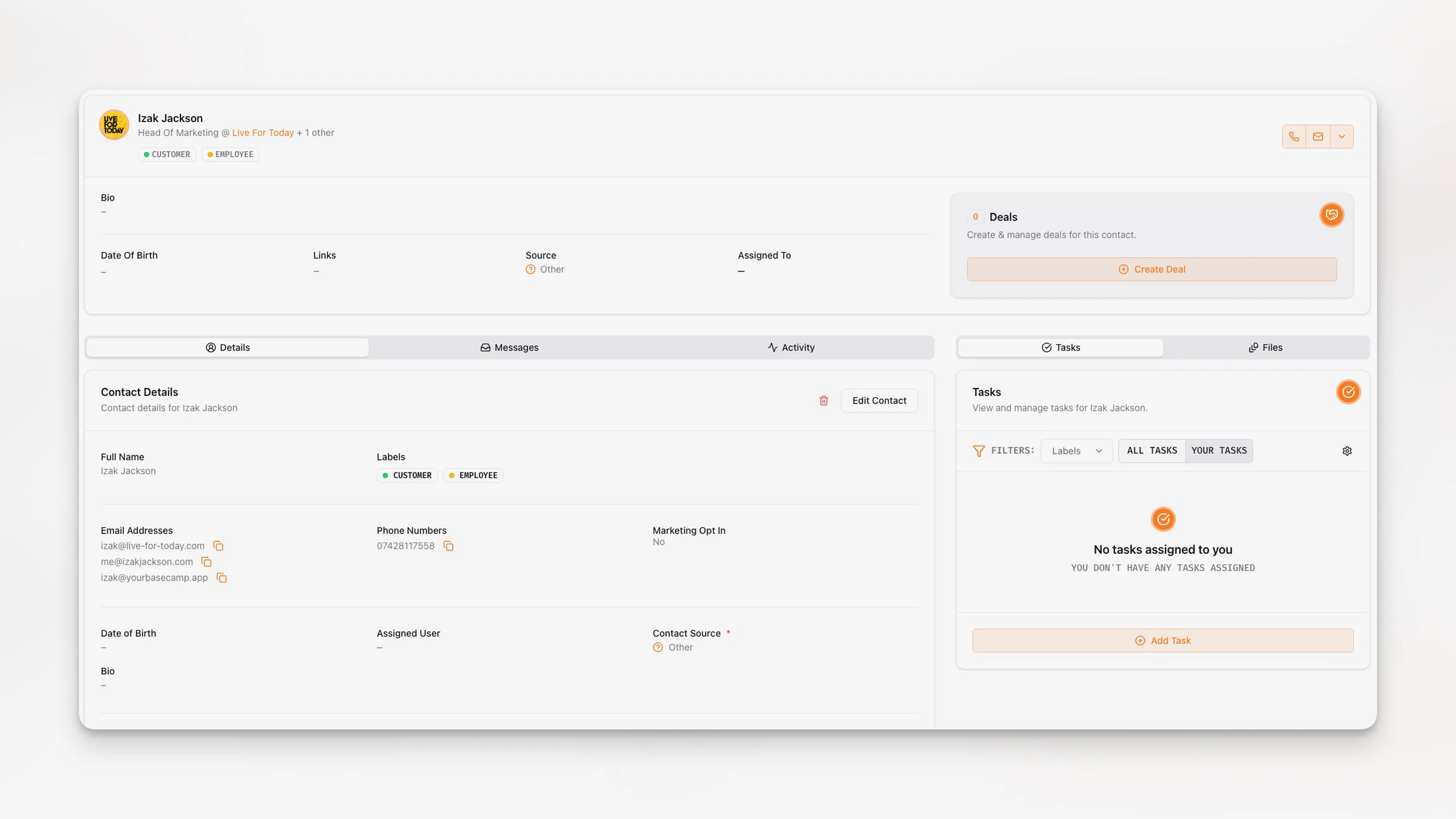The image size is (1456, 819).
Task: Click the CUSTOMER label in the header
Action: point(167,154)
